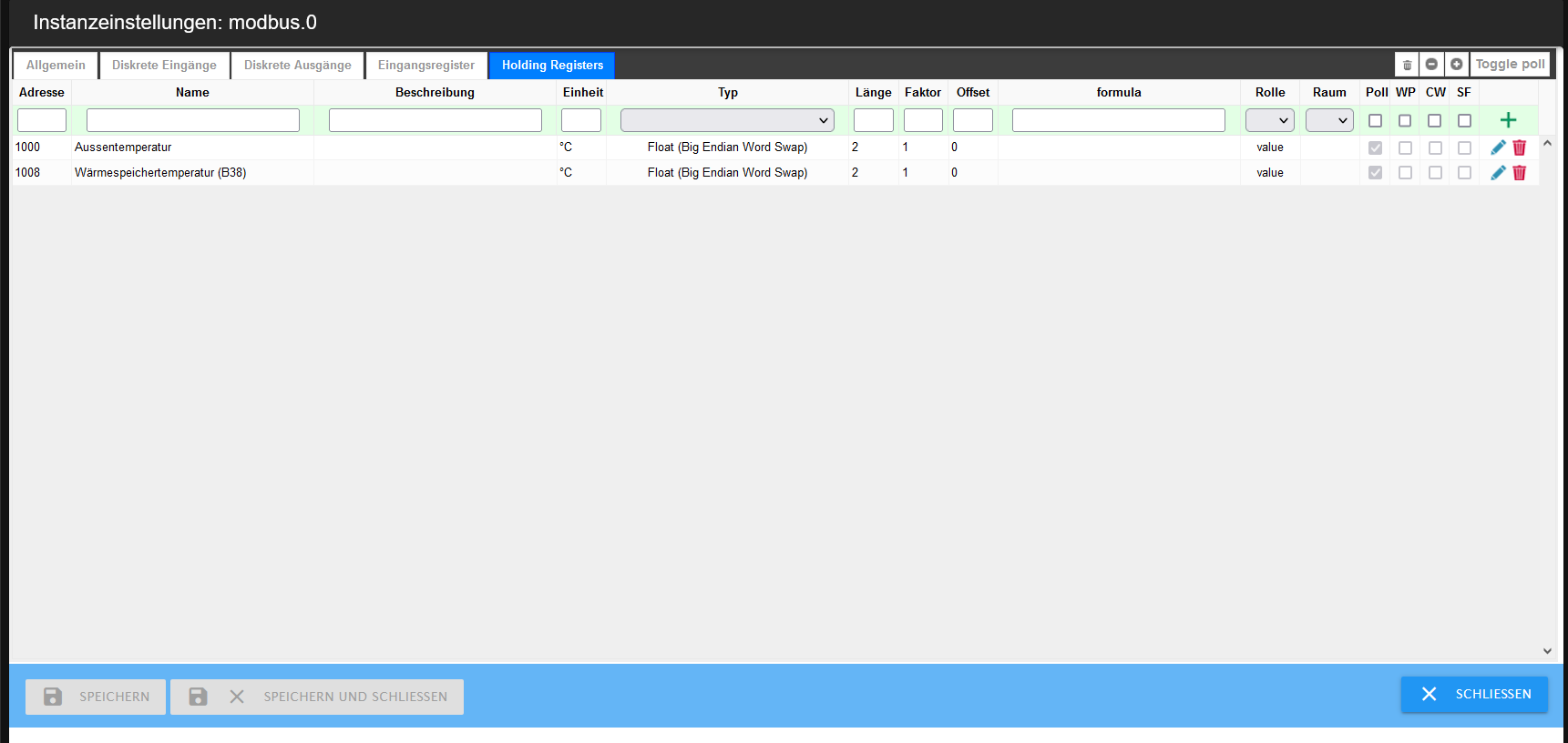Click the Toggle poll button
1568x743 pixels.
pyautogui.click(x=1510, y=65)
